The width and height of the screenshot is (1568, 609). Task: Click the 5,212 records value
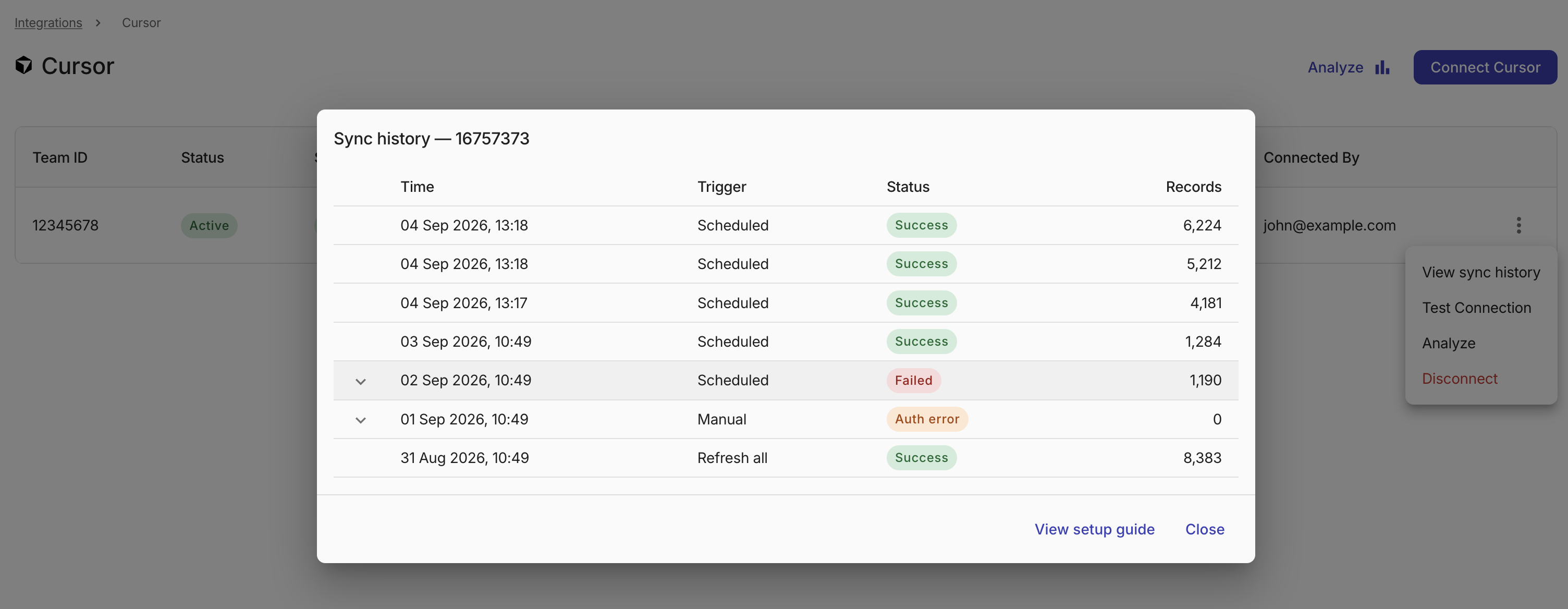pyautogui.click(x=1204, y=264)
